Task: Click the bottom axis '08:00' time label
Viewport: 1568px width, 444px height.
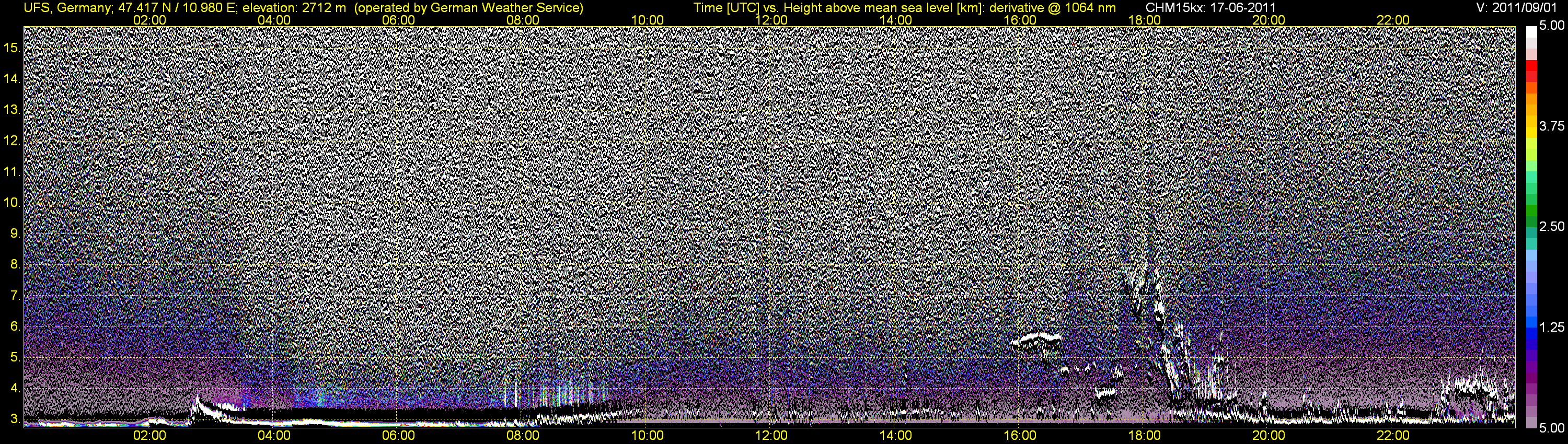Action: coord(523,436)
